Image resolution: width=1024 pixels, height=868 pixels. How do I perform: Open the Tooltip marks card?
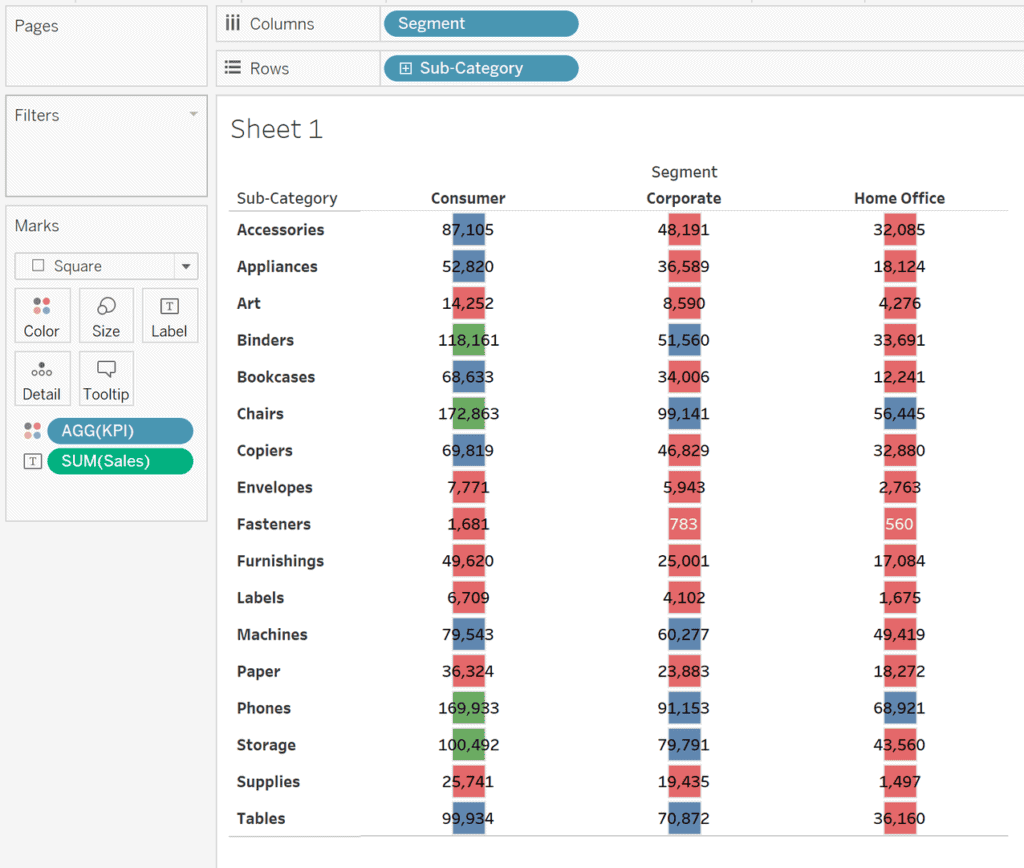(106, 370)
